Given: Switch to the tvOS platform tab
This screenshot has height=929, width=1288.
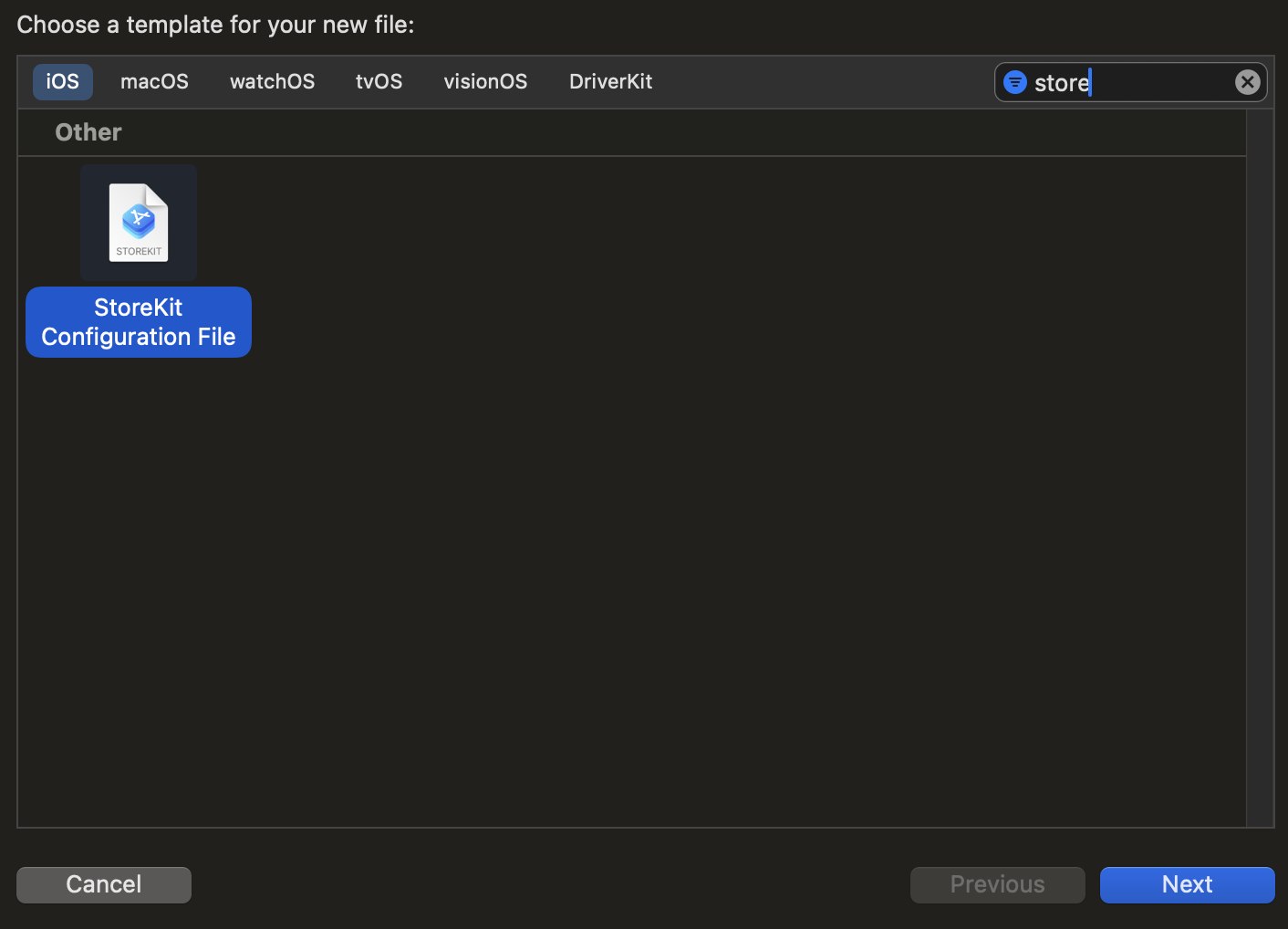Looking at the screenshot, I should click(379, 81).
